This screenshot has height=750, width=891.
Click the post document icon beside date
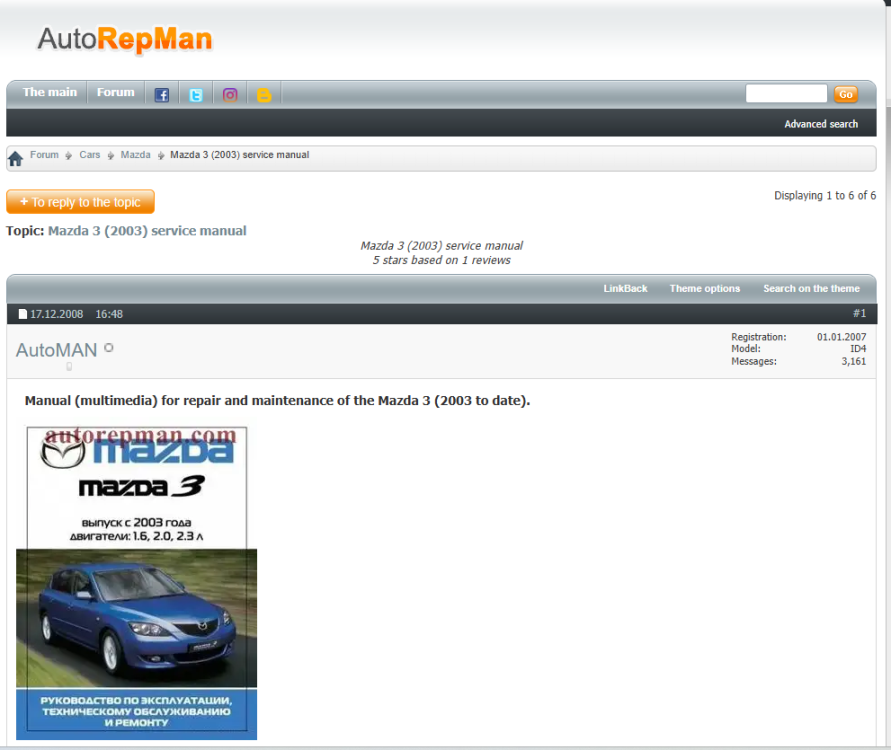tap(23, 314)
